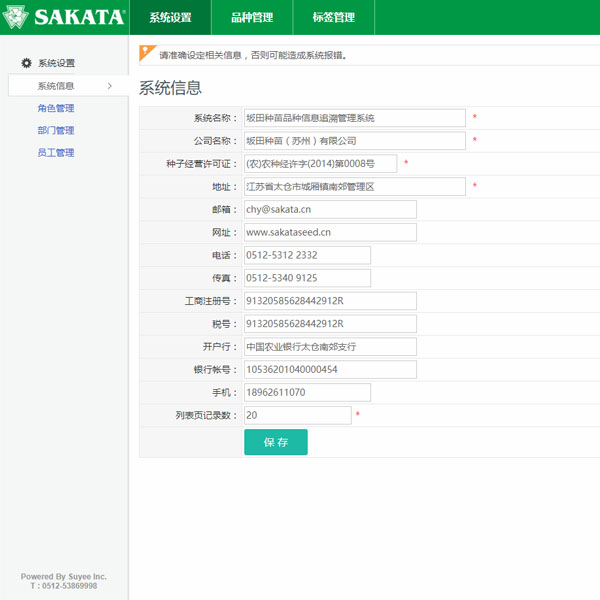The height and width of the screenshot is (600, 600).
Task: Open 角色管理 in the sidebar
Action: [56, 108]
